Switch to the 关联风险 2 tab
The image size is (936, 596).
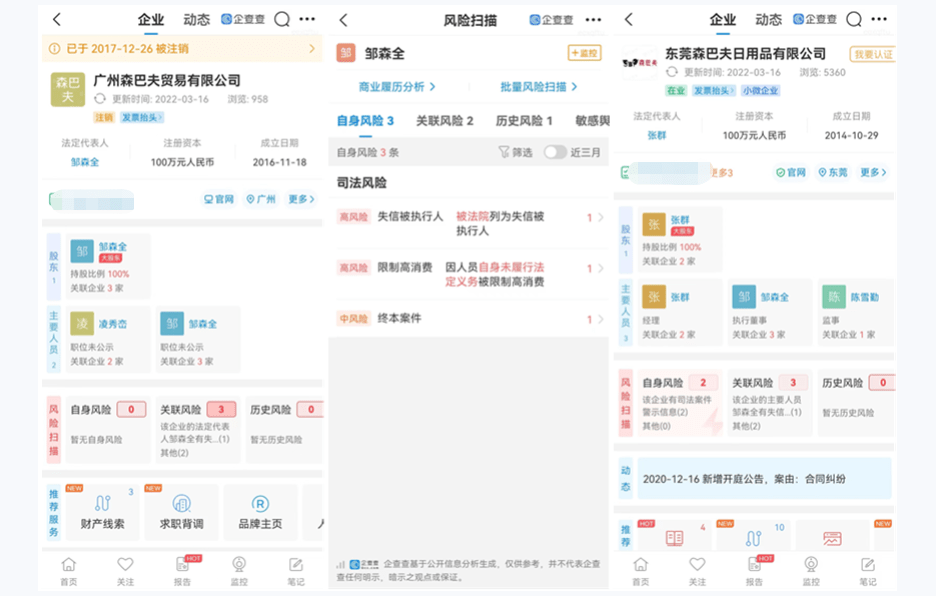click(444, 121)
